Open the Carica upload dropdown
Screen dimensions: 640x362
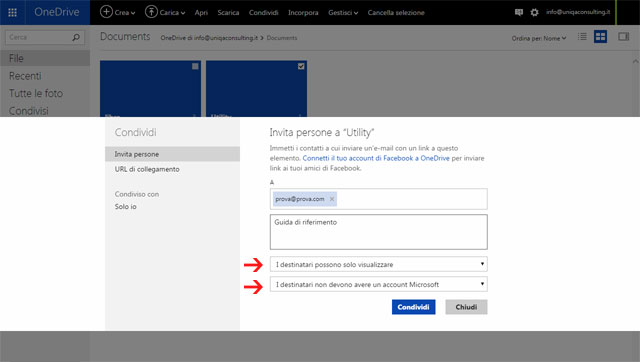[165, 12]
